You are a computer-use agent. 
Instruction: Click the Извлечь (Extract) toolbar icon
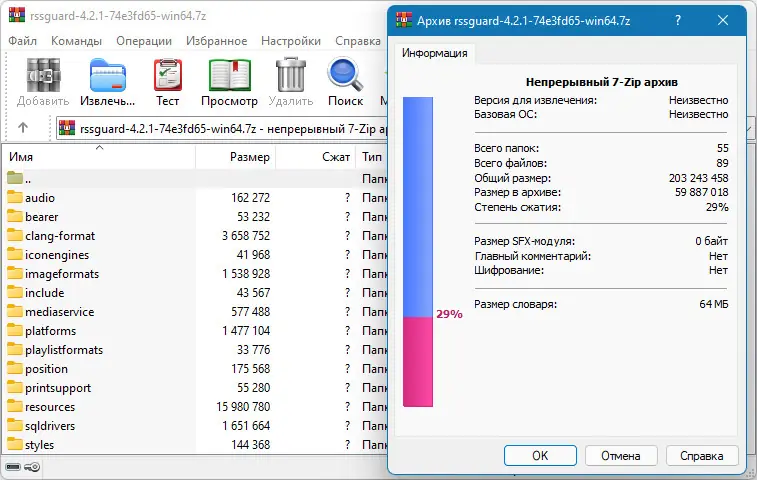pos(108,75)
